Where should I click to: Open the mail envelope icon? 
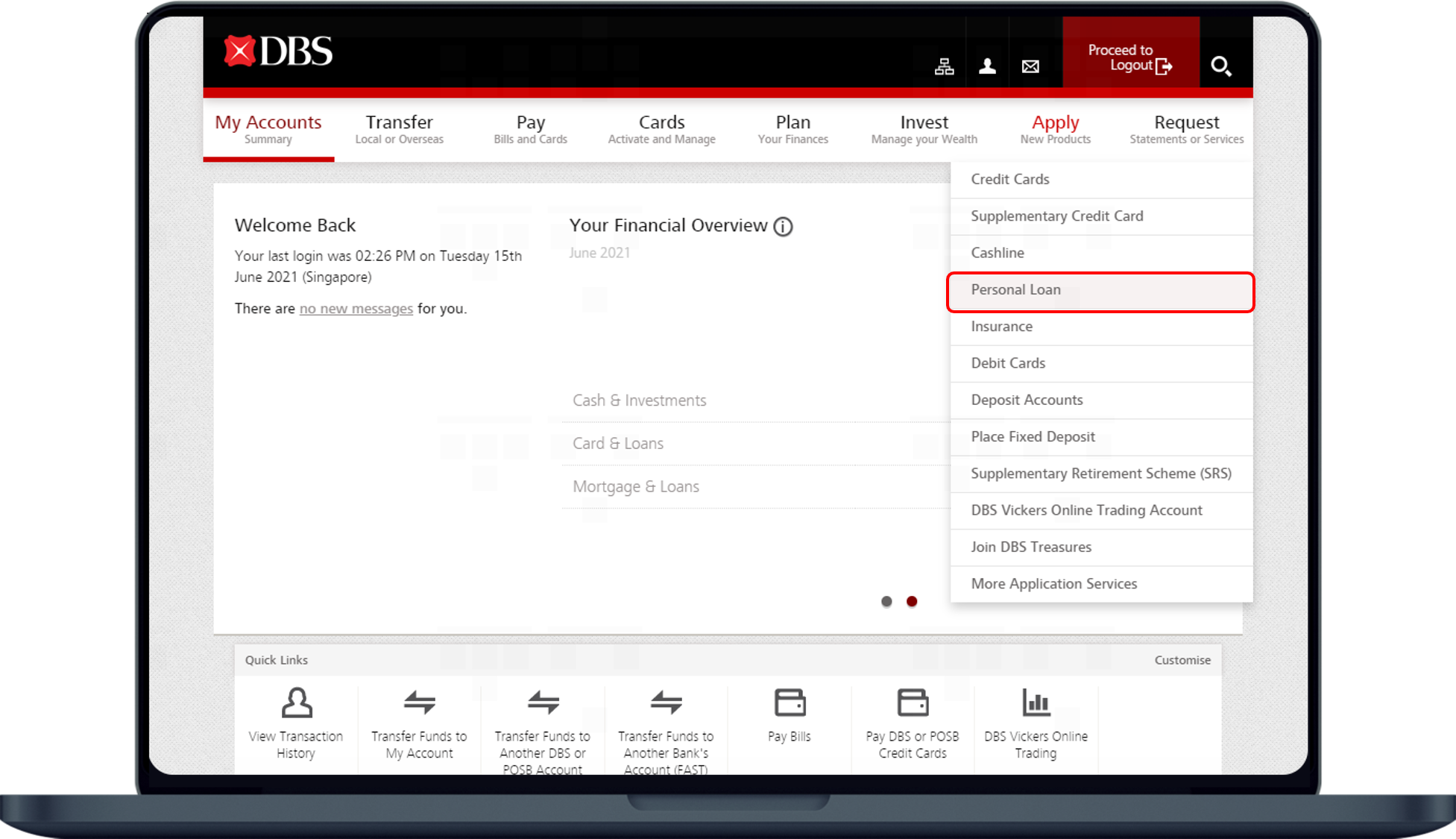[x=1030, y=66]
